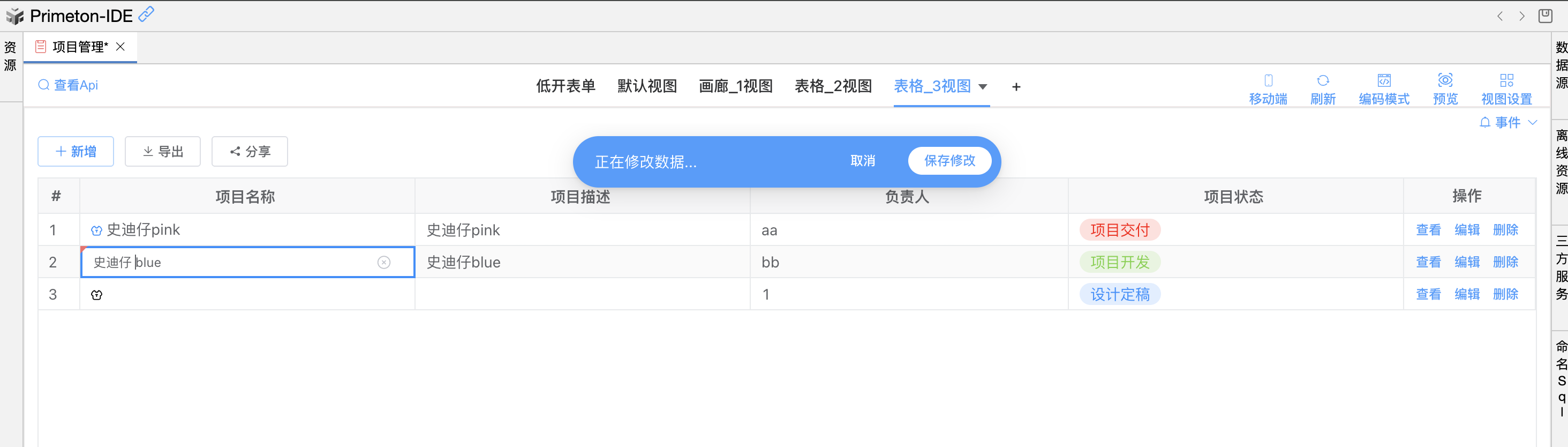Click the save icon at top right
This screenshot has width=1568, height=447.
tap(1545, 16)
